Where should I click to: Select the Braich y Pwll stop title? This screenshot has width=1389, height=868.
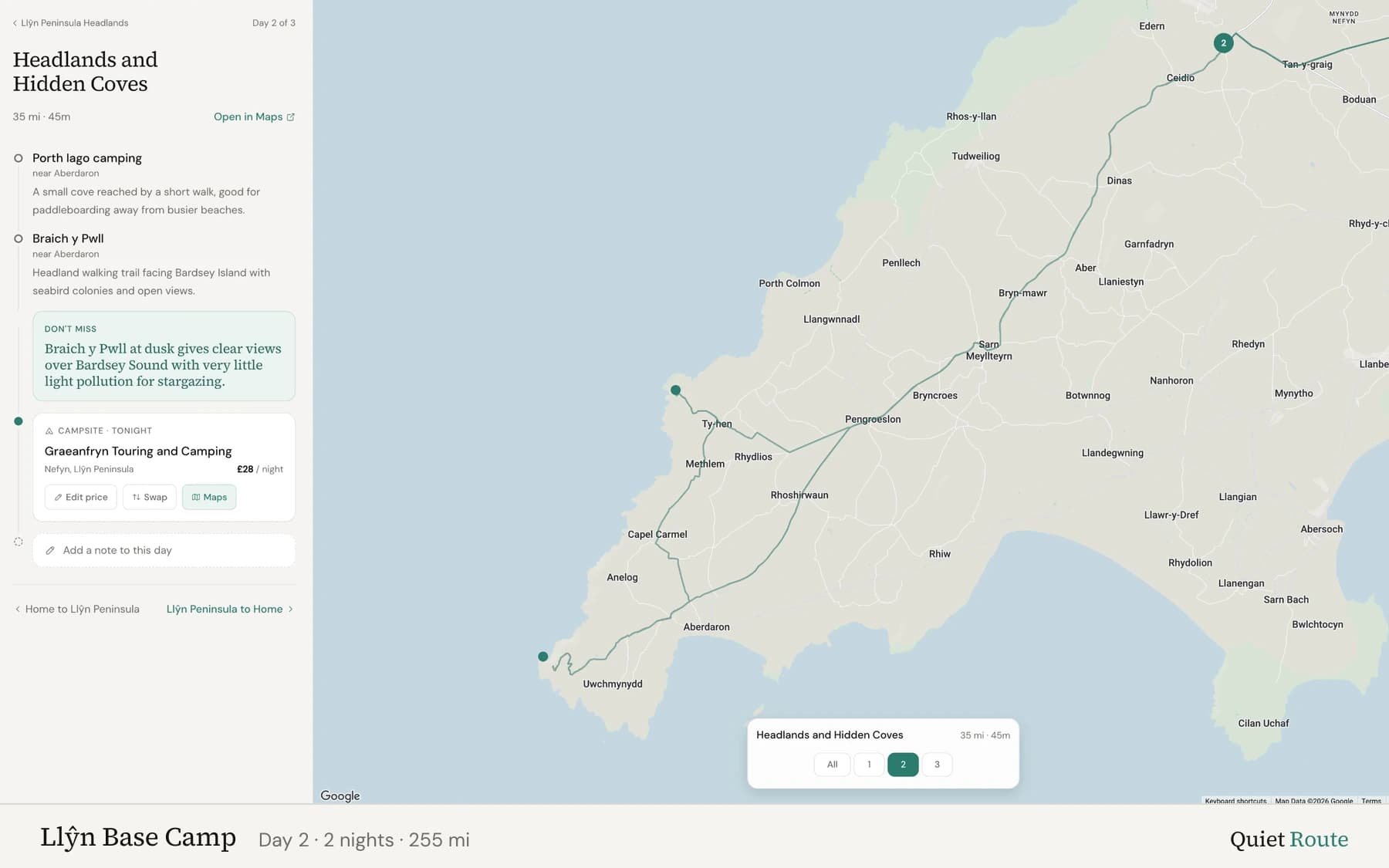click(x=68, y=239)
